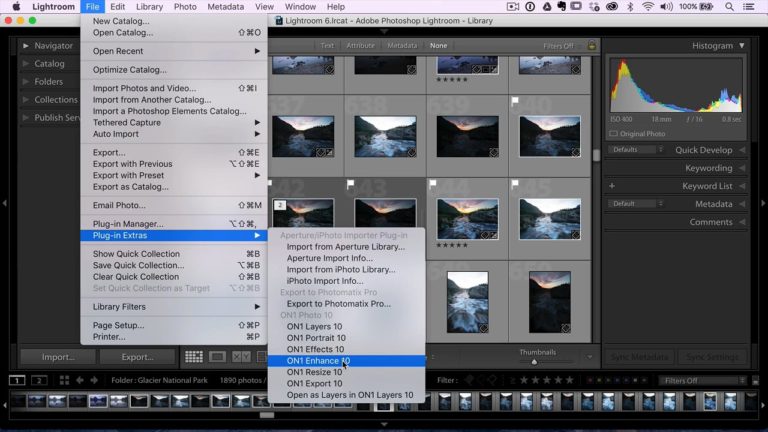Go forward with filmstrip right arrow
This screenshot has width=768, height=432.
[94, 380]
